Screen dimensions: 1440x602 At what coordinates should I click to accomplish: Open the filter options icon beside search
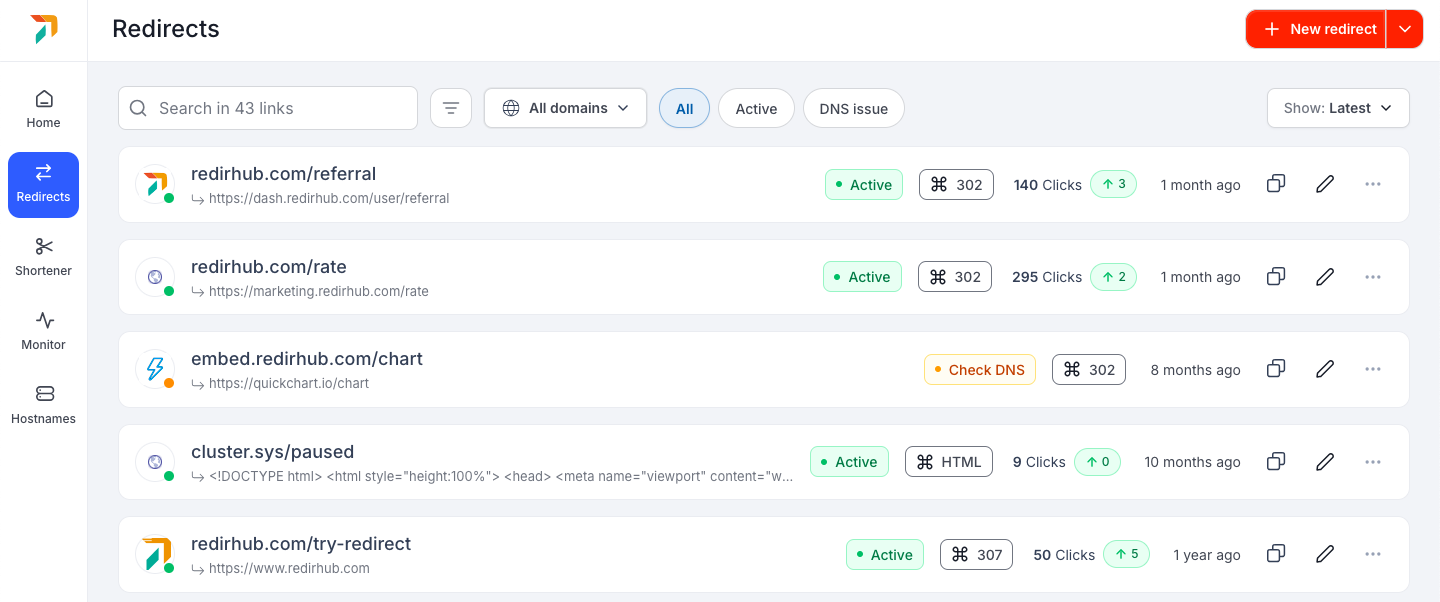(451, 107)
